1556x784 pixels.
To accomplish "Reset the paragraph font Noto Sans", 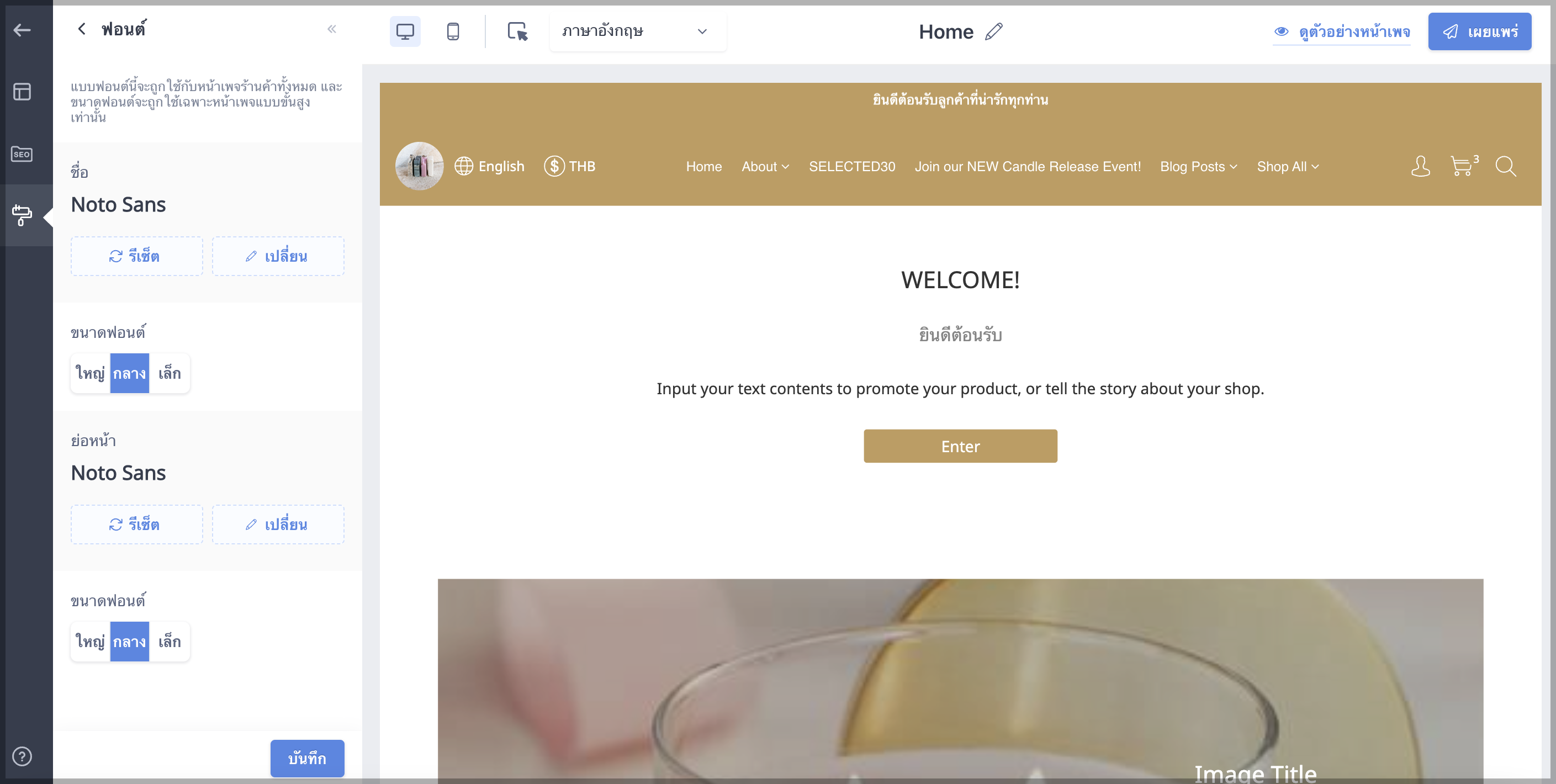I will coord(136,525).
